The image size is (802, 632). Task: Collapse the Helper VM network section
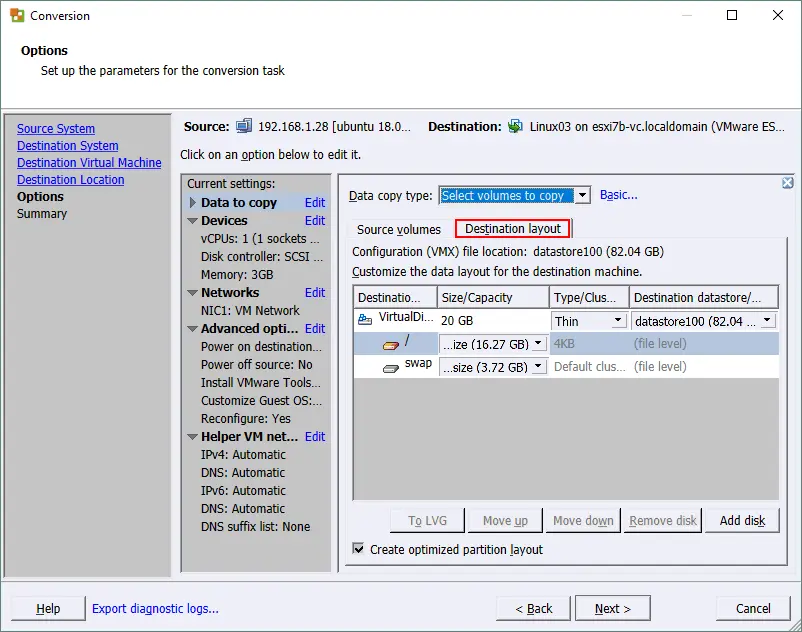192,437
